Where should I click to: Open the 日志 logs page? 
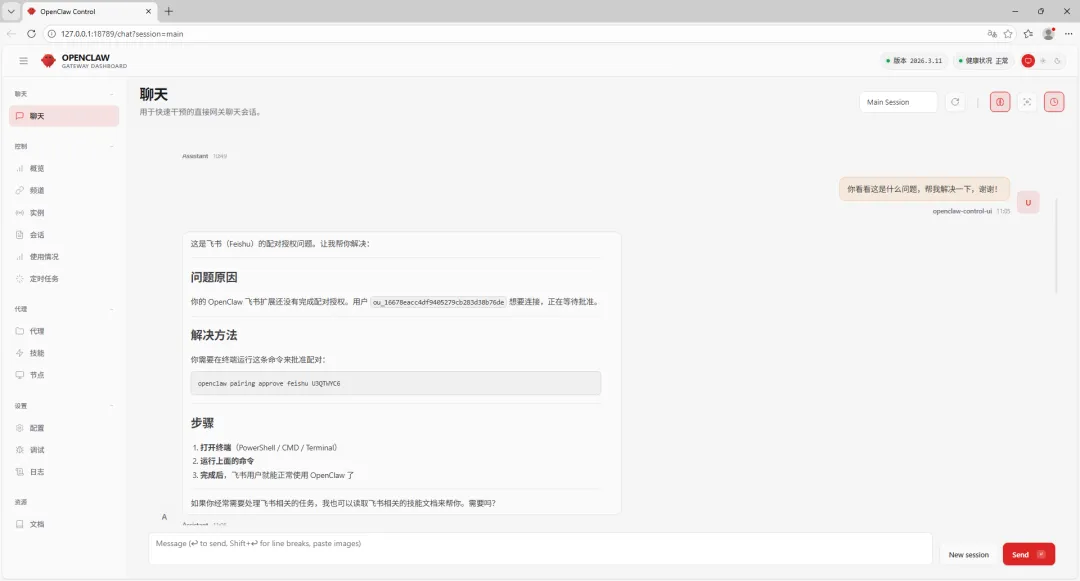[x=64, y=472]
